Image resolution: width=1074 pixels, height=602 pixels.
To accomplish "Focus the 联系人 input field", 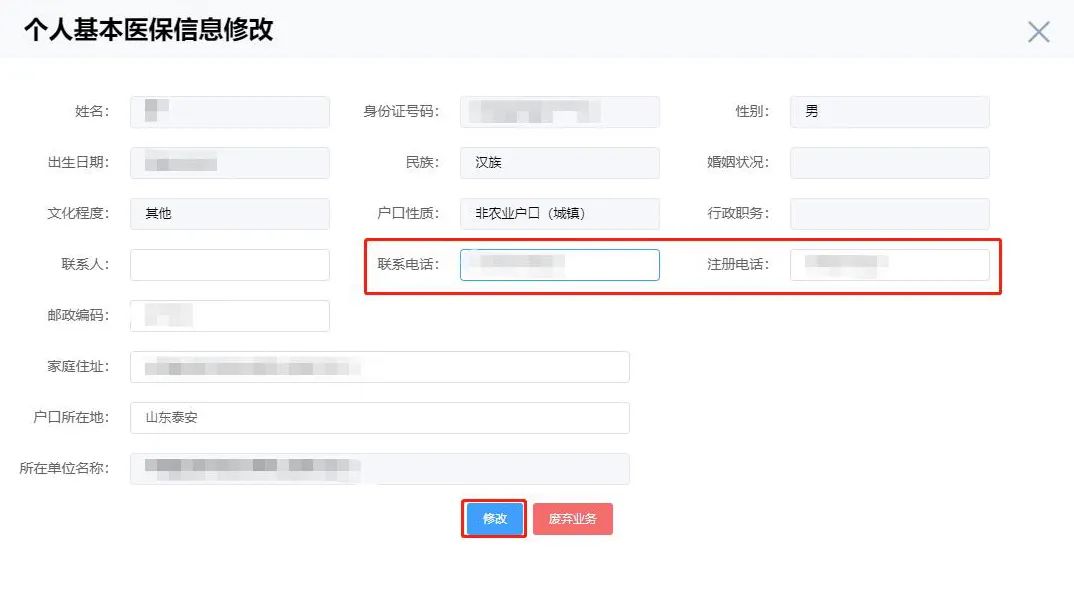I will point(230,265).
